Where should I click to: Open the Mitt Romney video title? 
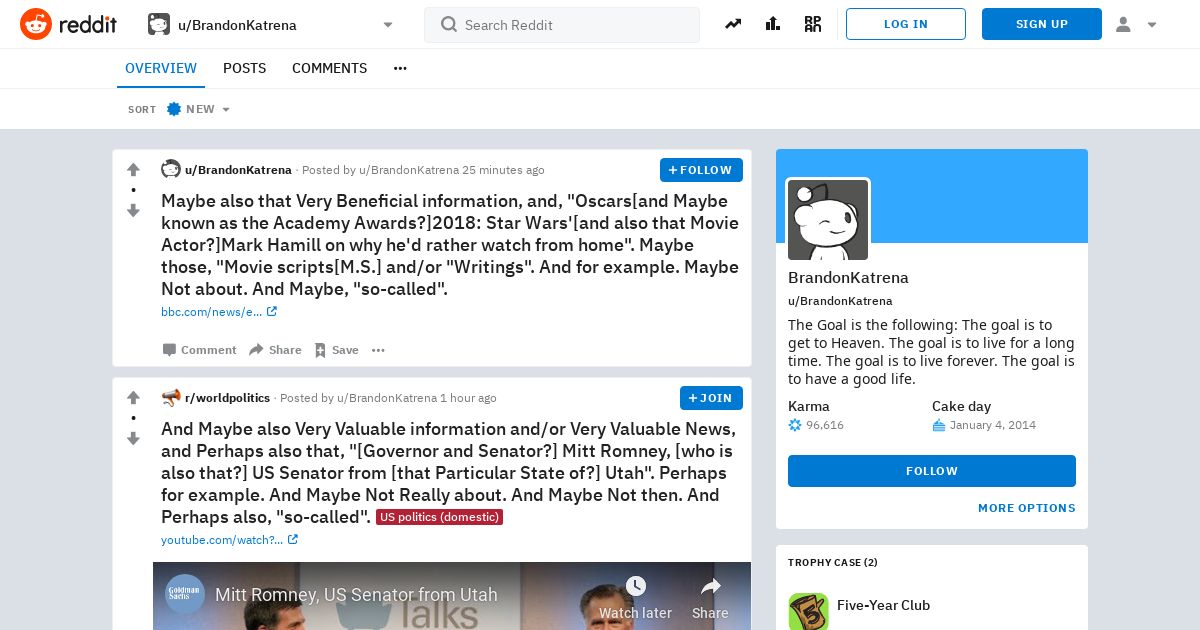pyautogui.click(x=356, y=595)
